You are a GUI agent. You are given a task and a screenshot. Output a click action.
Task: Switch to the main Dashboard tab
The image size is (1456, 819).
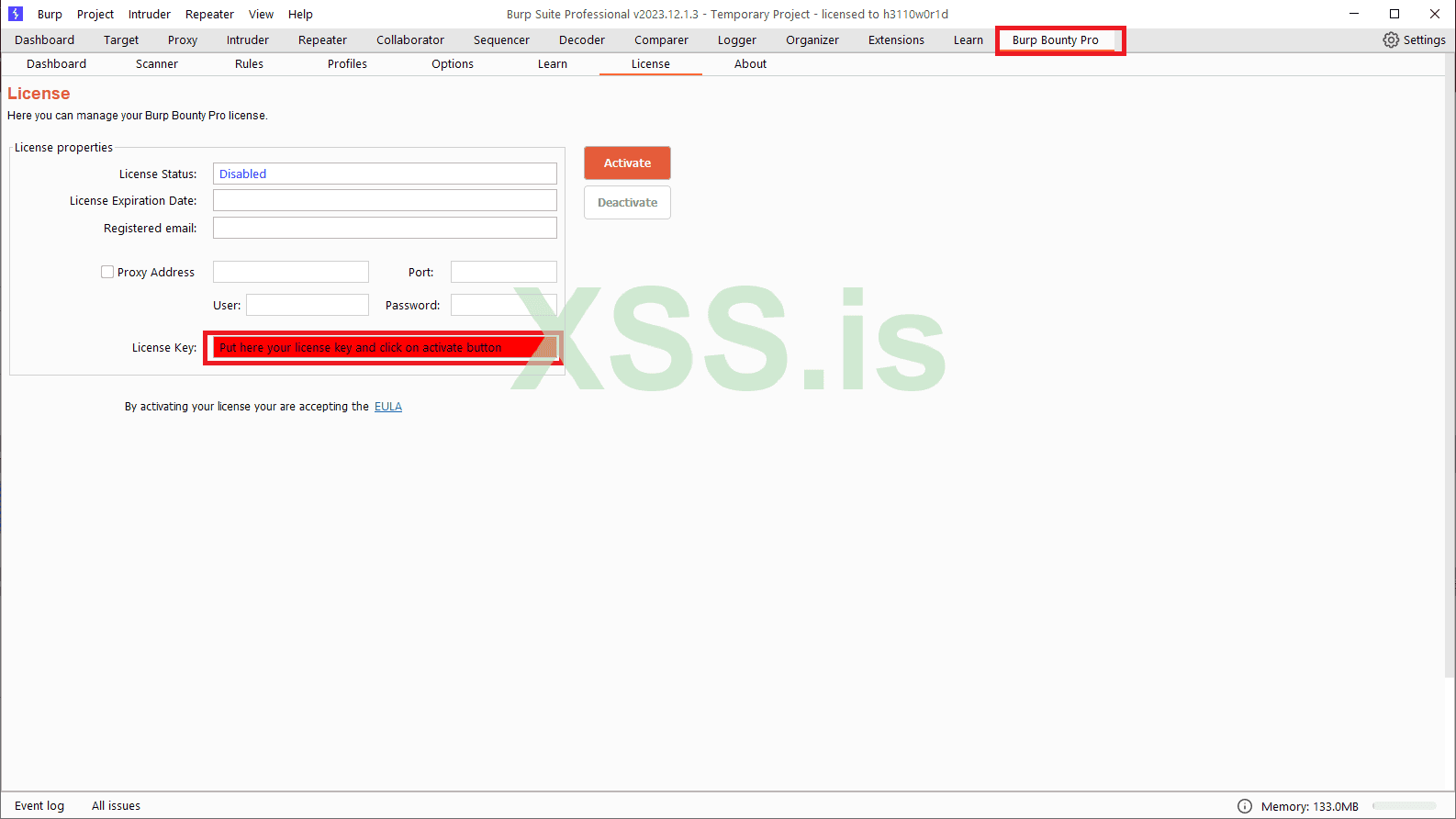point(45,39)
